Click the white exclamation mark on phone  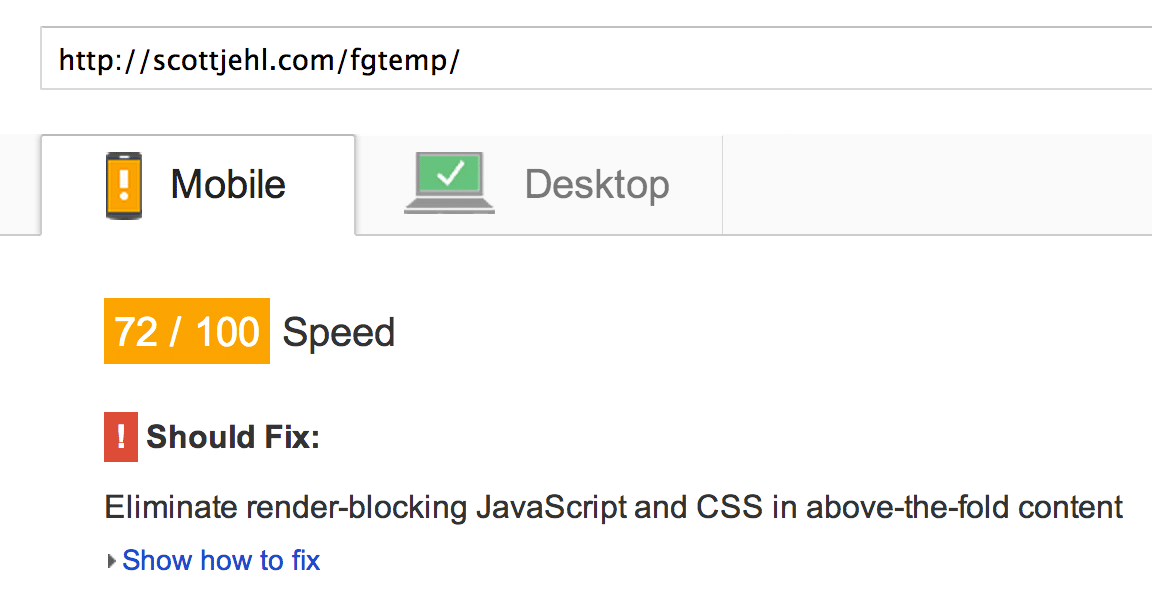point(124,185)
